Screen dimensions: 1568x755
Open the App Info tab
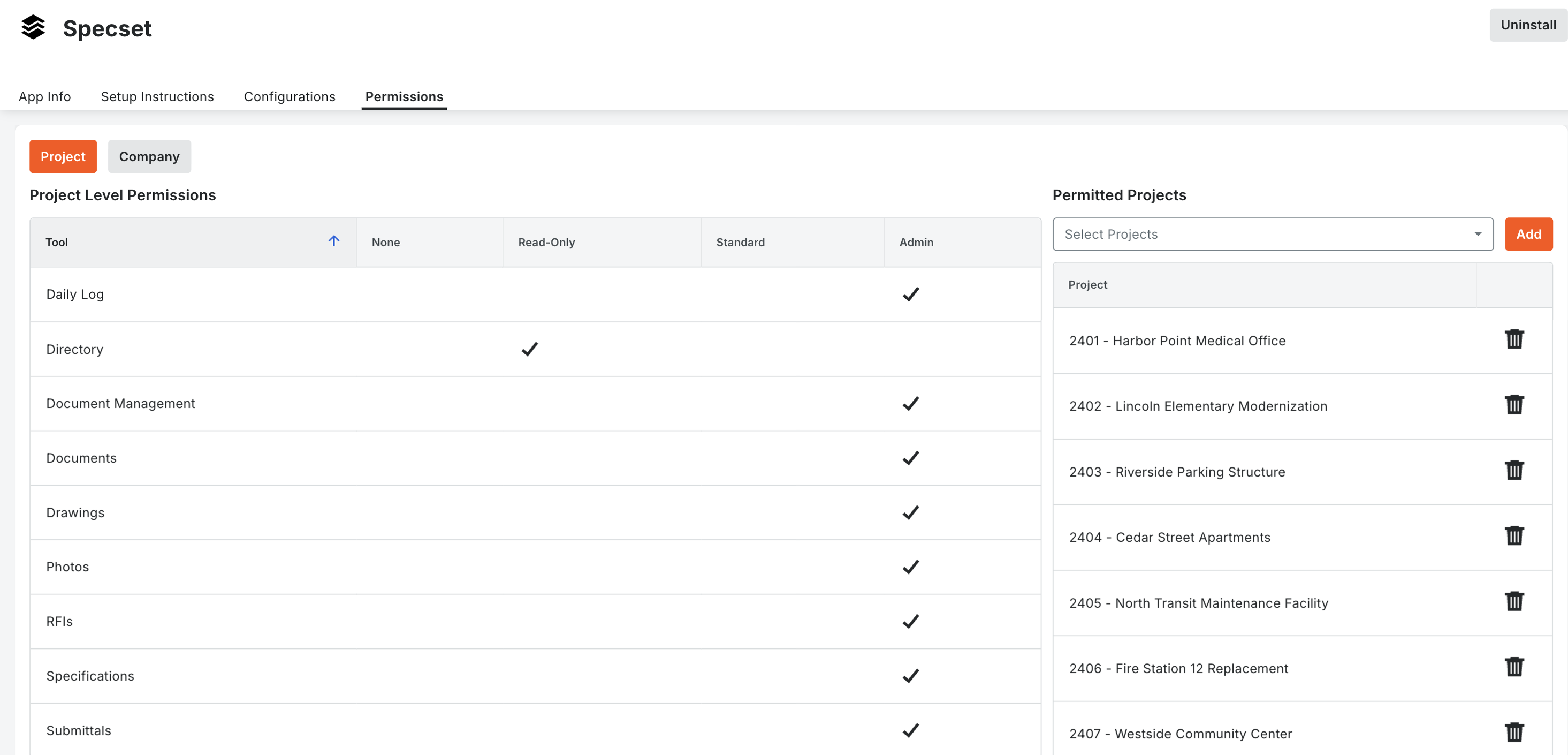click(44, 97)
